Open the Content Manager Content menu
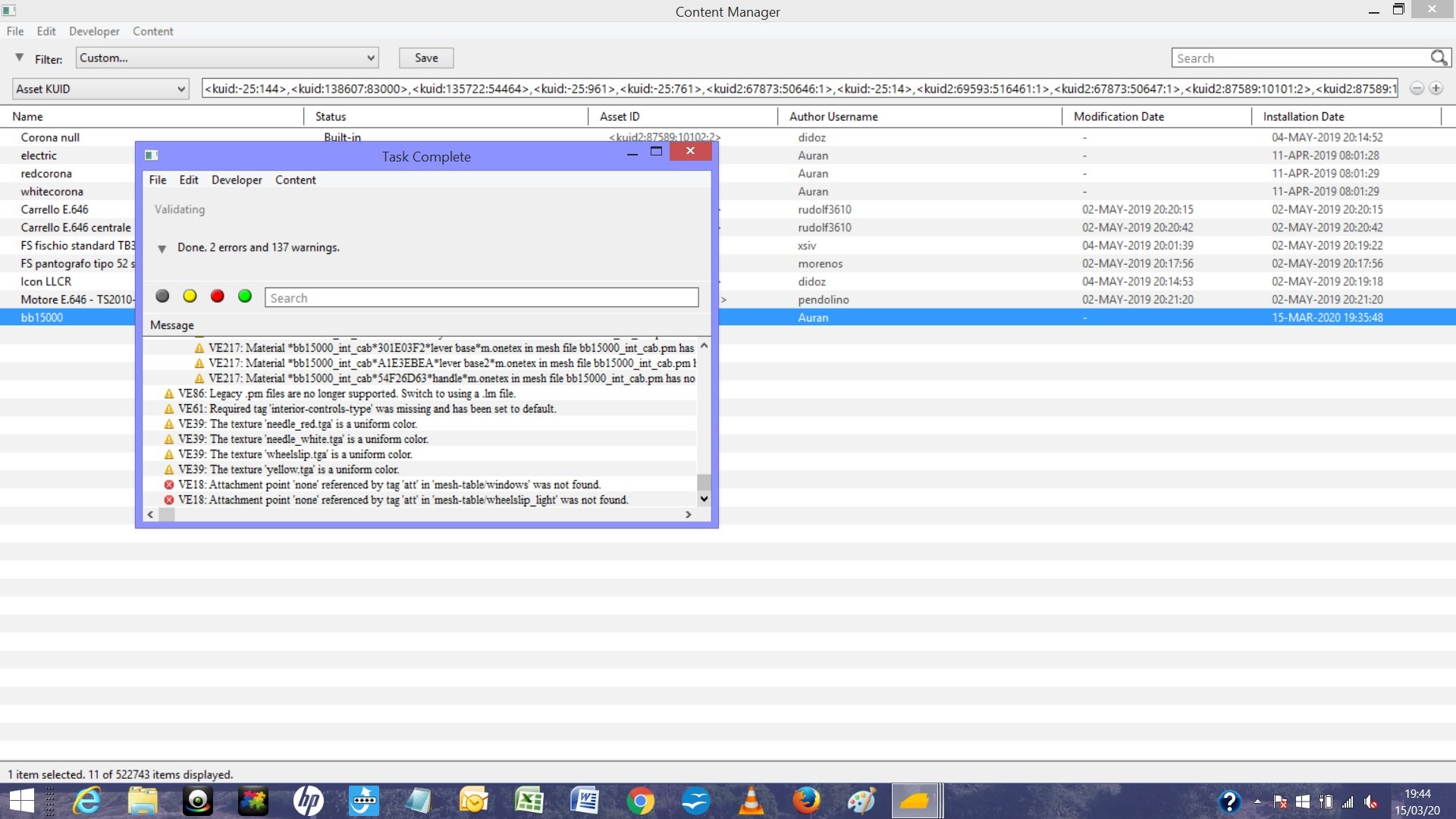Image resolution: width=1456 pixels, height=819 pixels. pyautogui.click(x=153, y=31)
